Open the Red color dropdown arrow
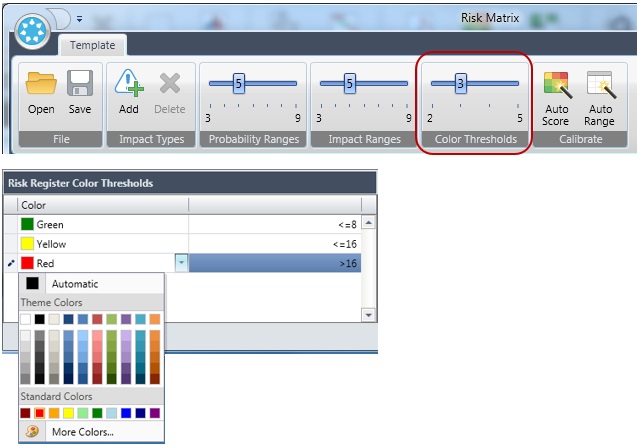This screenshot has height=447, width=641. tap(181, 263)
